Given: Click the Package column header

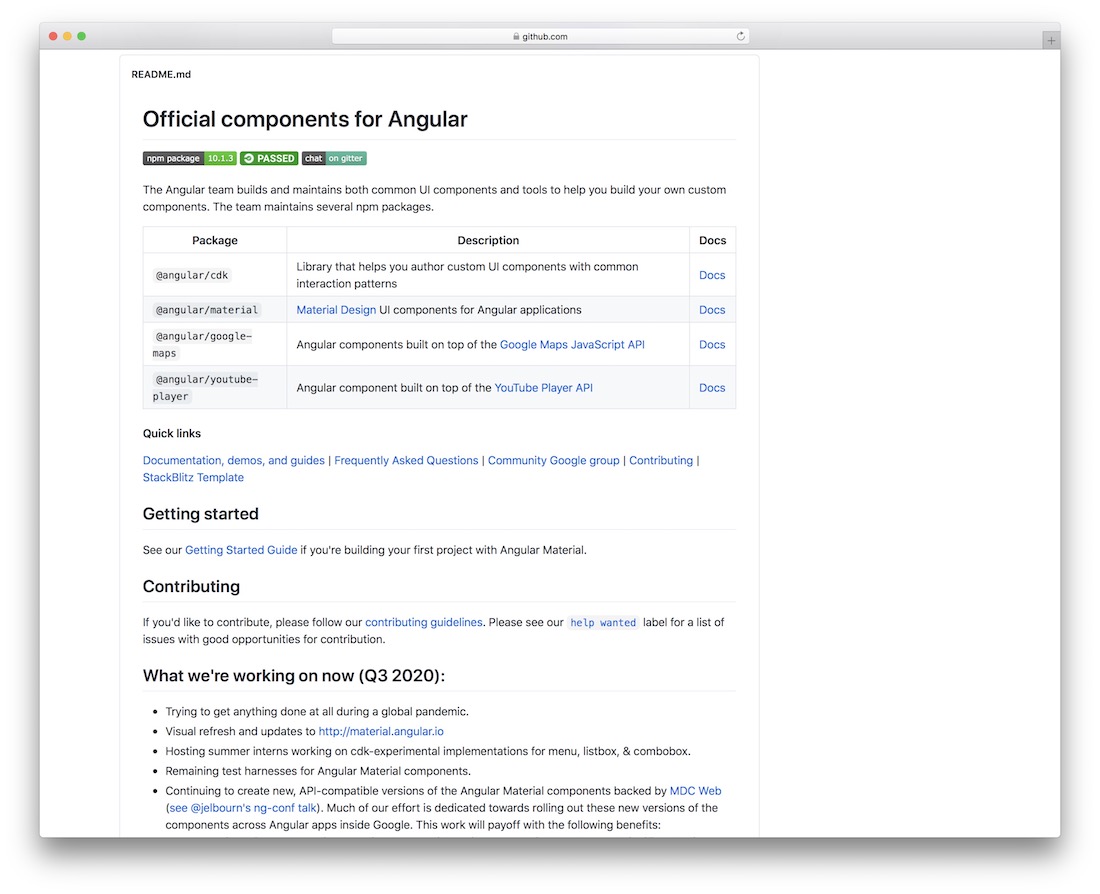Looking at the screenshot, I should [x=215, y=240].
